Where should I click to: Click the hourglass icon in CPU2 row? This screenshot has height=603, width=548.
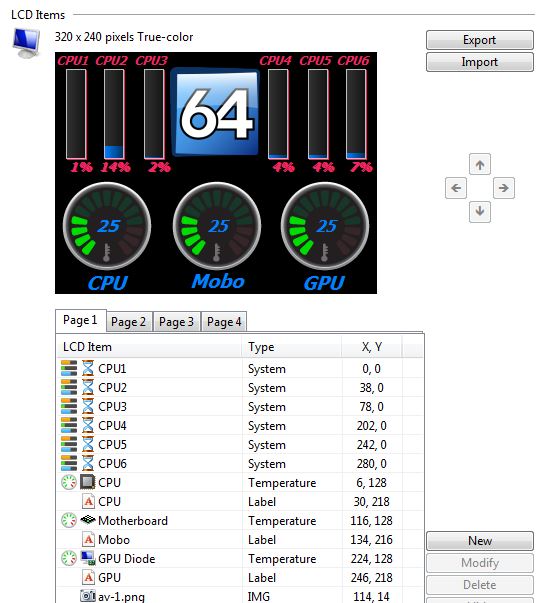(x=88, y=387)
